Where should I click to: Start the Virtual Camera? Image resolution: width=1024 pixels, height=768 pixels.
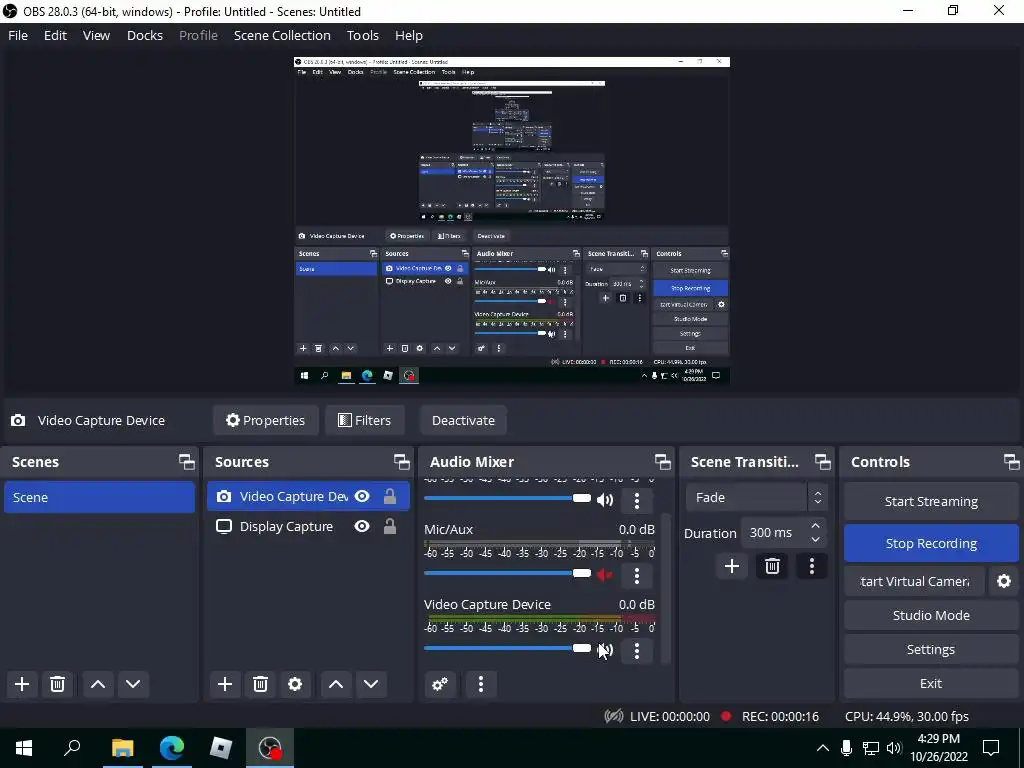914,581
